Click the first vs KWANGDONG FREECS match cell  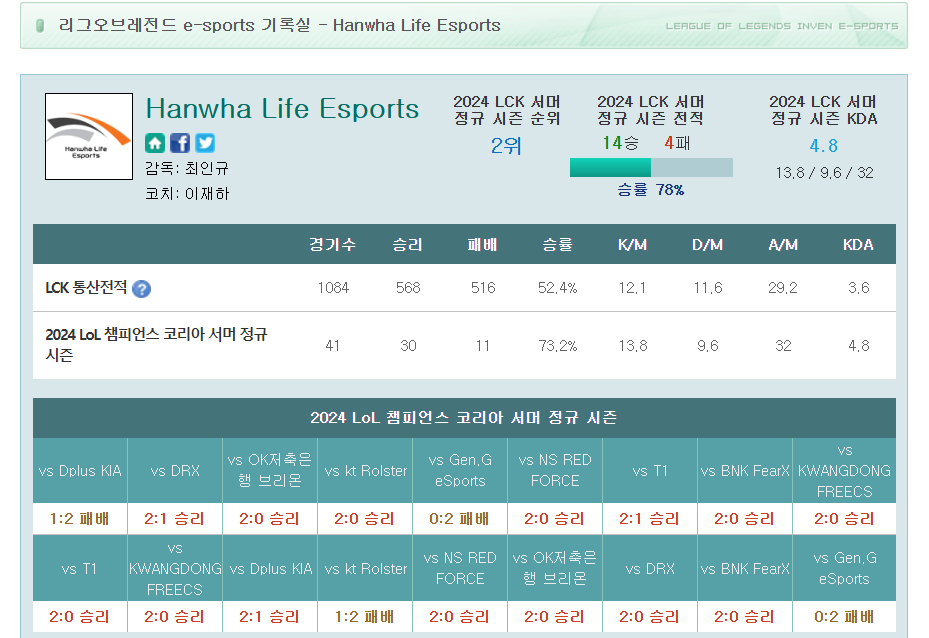844,471
